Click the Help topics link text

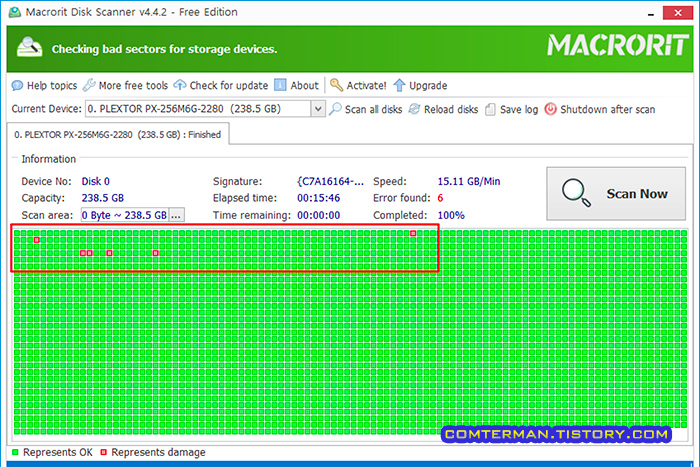[52, 85]
